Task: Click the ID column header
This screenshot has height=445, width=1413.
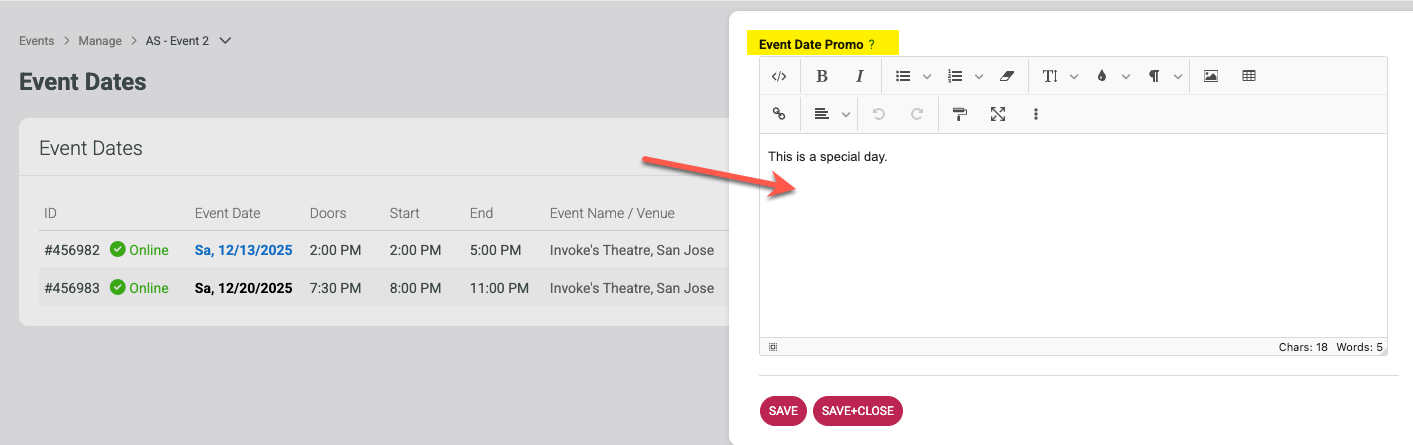Action: click(51, 213)
